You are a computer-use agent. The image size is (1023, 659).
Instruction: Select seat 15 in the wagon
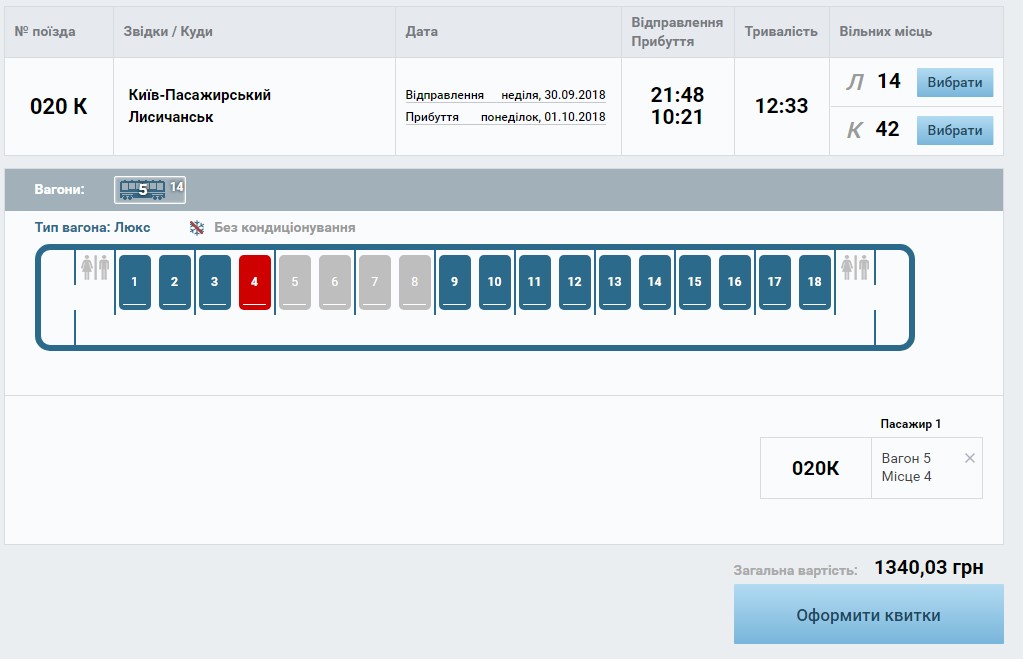pos(694,282)
